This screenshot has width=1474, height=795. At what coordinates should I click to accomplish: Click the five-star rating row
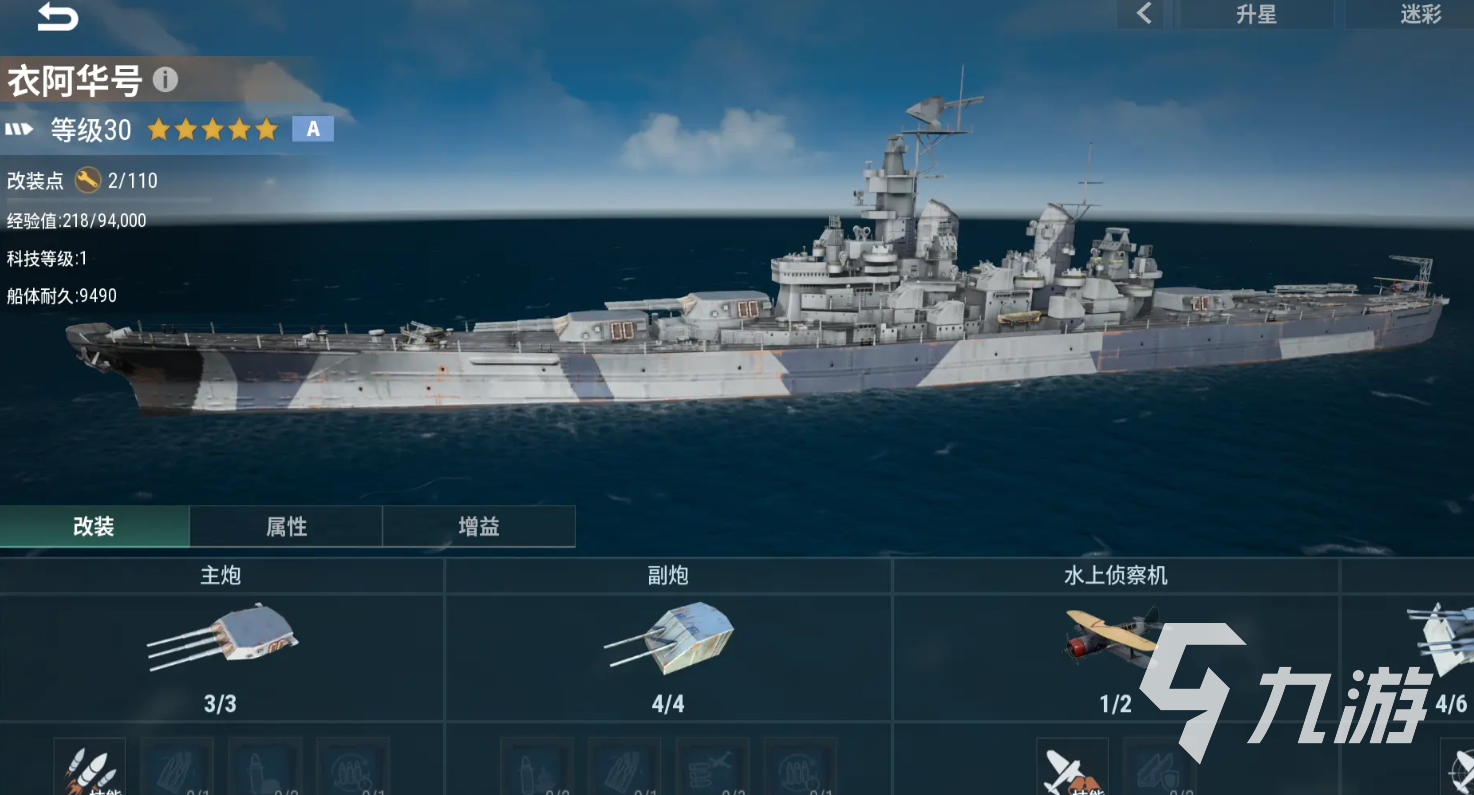point(213,129)
